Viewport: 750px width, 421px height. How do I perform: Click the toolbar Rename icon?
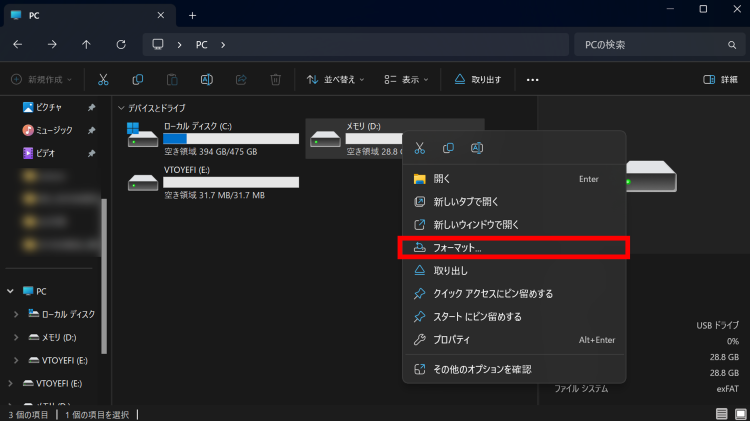click(207, 79)
